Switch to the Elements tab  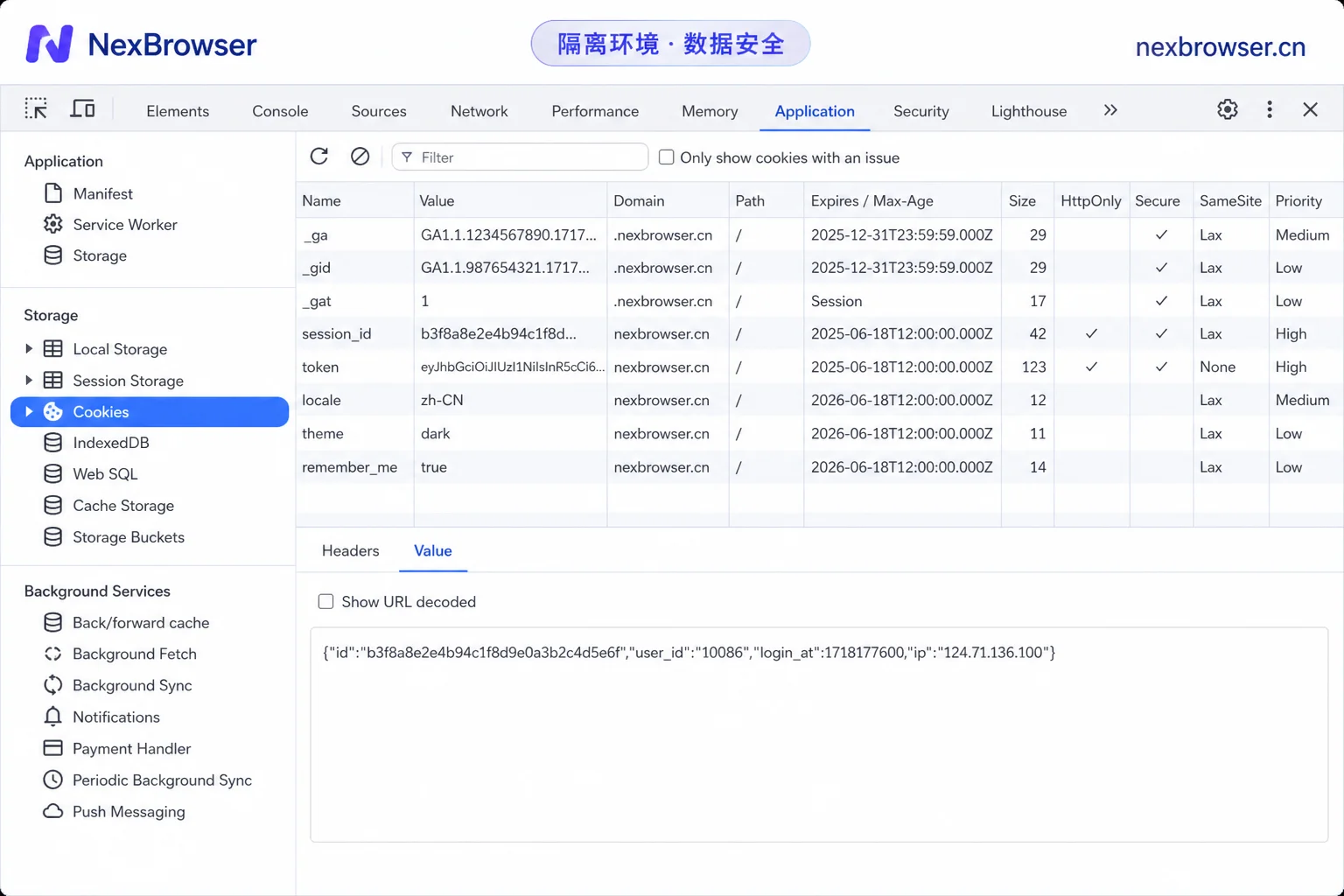(178, 111)
